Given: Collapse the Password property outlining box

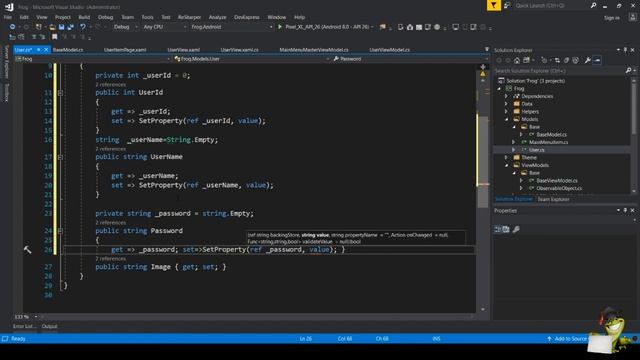Looking at the screenshot, I should point(60,231).
